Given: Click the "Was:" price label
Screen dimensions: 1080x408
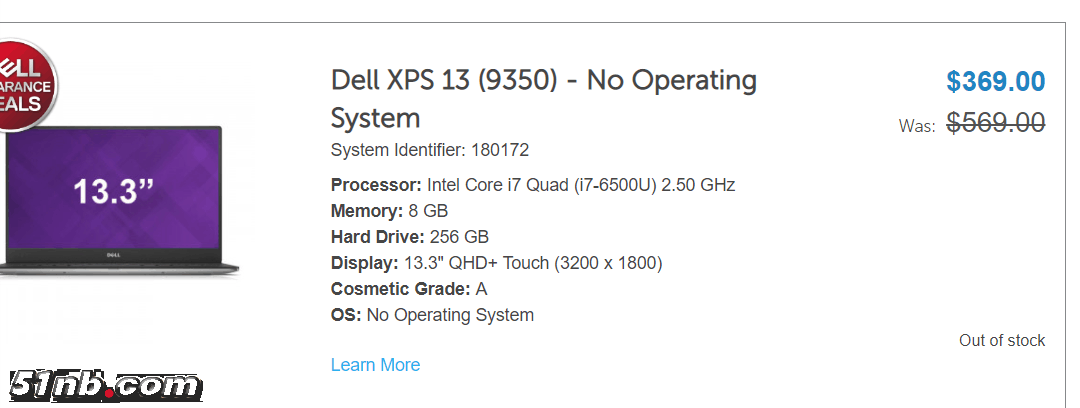Looking at the screenshot, I should [917, 126].
